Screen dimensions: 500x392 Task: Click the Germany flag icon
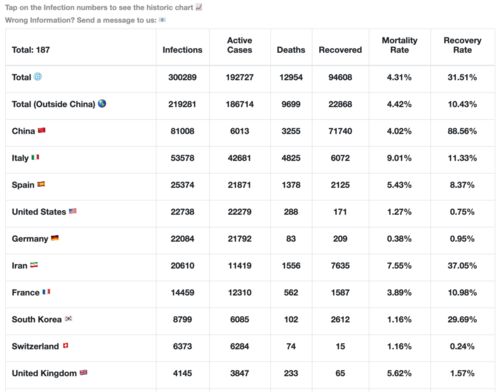pos(55,238)
